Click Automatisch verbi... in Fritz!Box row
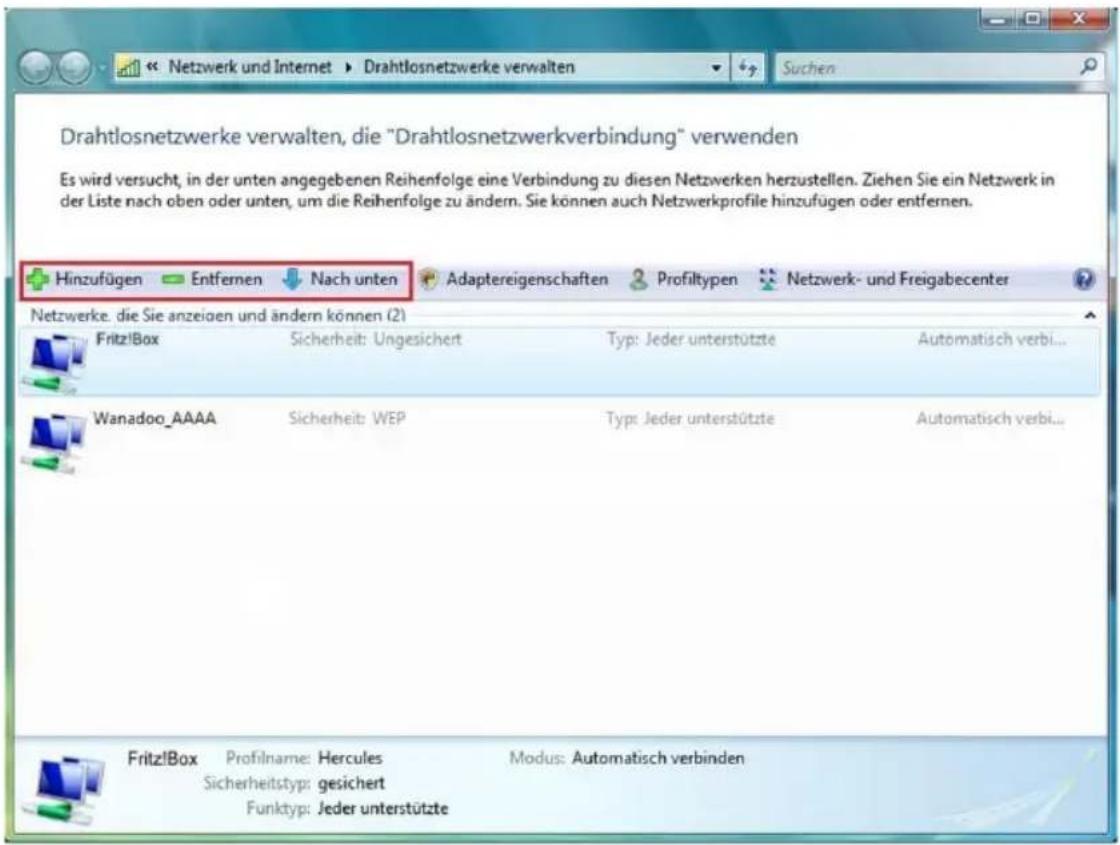This screenshot has height=845, width=1120. click(992, 339)
